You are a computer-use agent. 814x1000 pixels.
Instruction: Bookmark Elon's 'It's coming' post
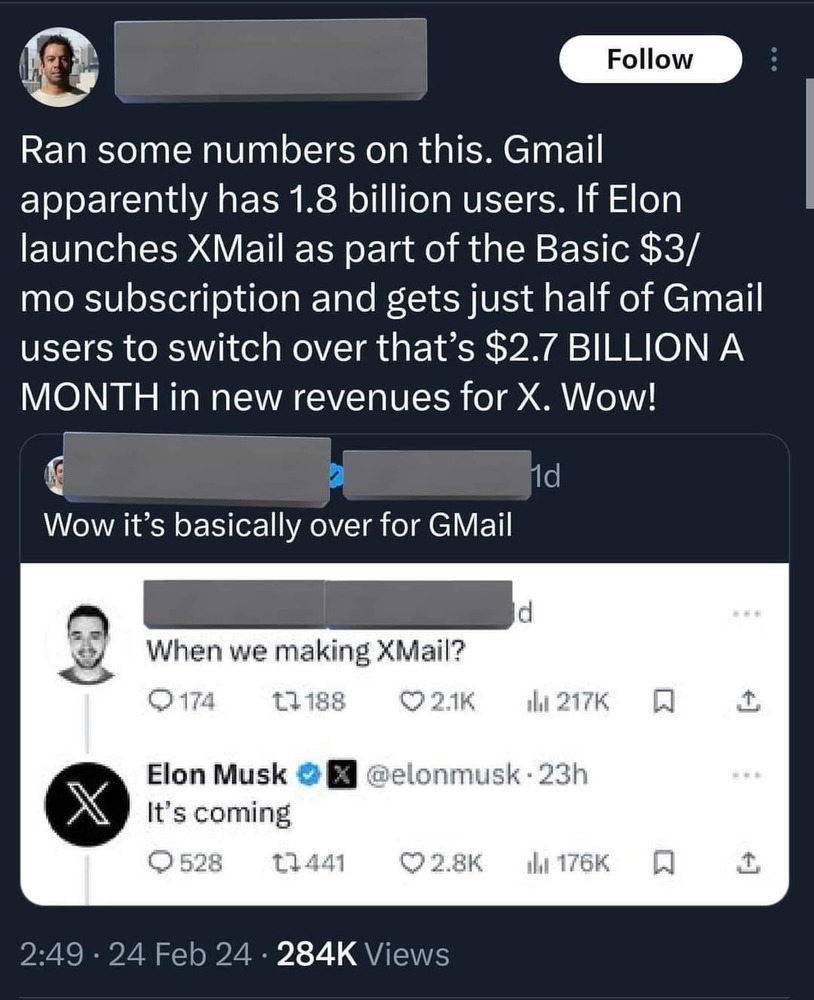click(x=659, y=861)
